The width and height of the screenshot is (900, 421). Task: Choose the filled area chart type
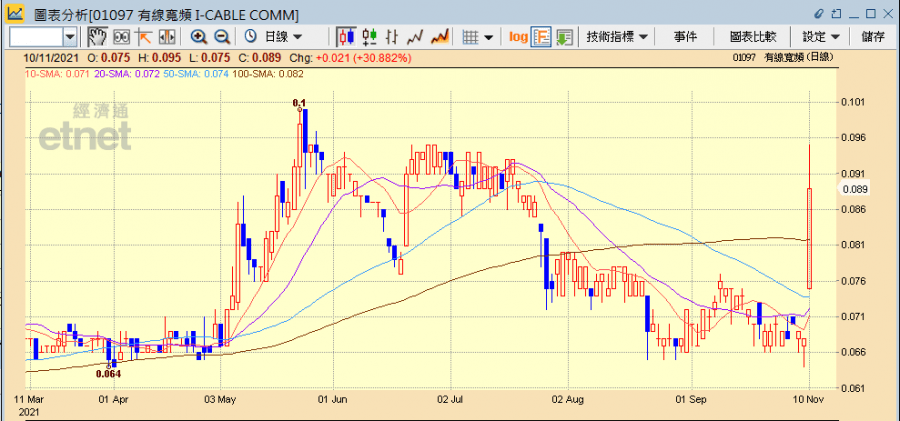[x=439, y=37]
